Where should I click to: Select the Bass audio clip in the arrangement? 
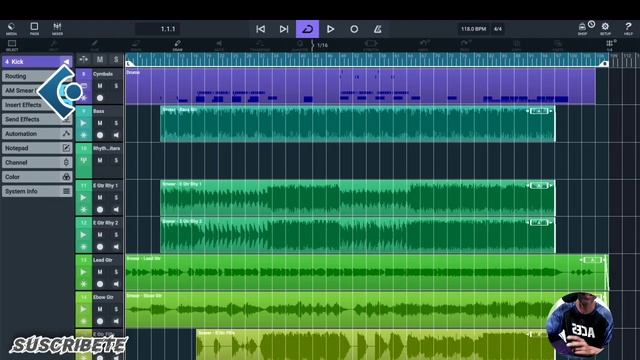(358, 124)
